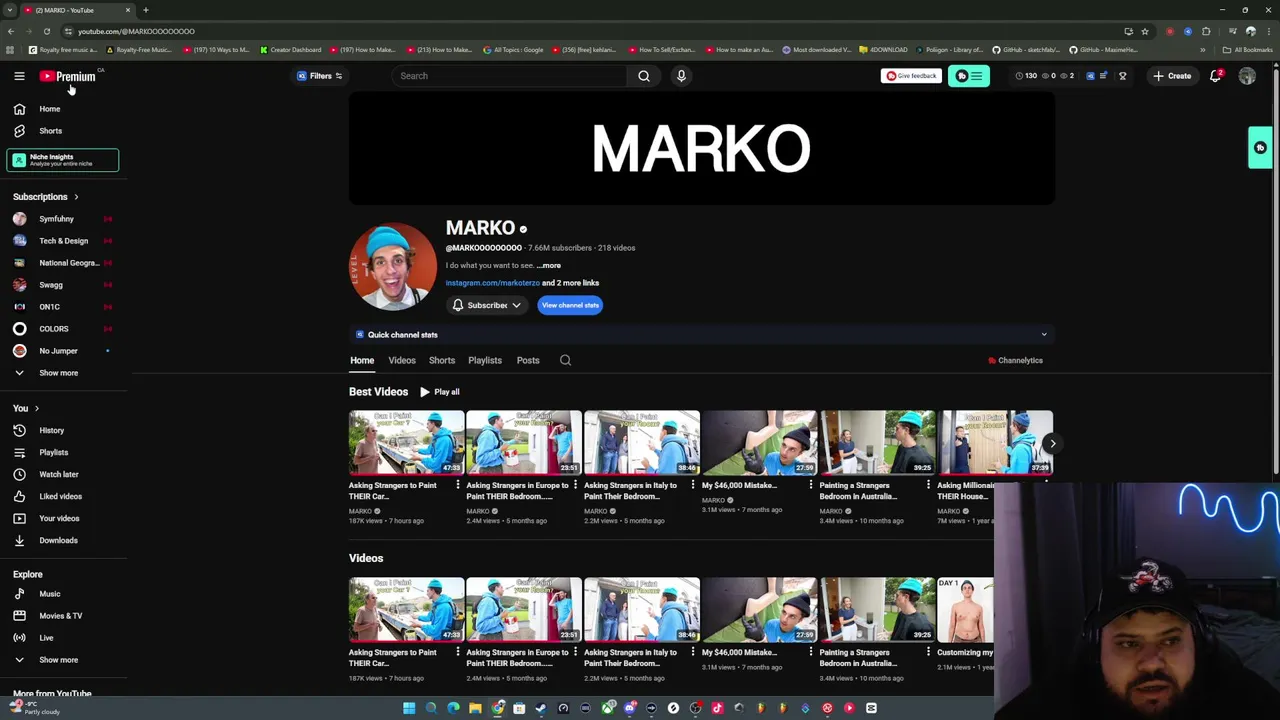Screen dimensions: 1280x720
Task: Open the Subscribed notification dropdown
Action: click(x=487, y=305)
